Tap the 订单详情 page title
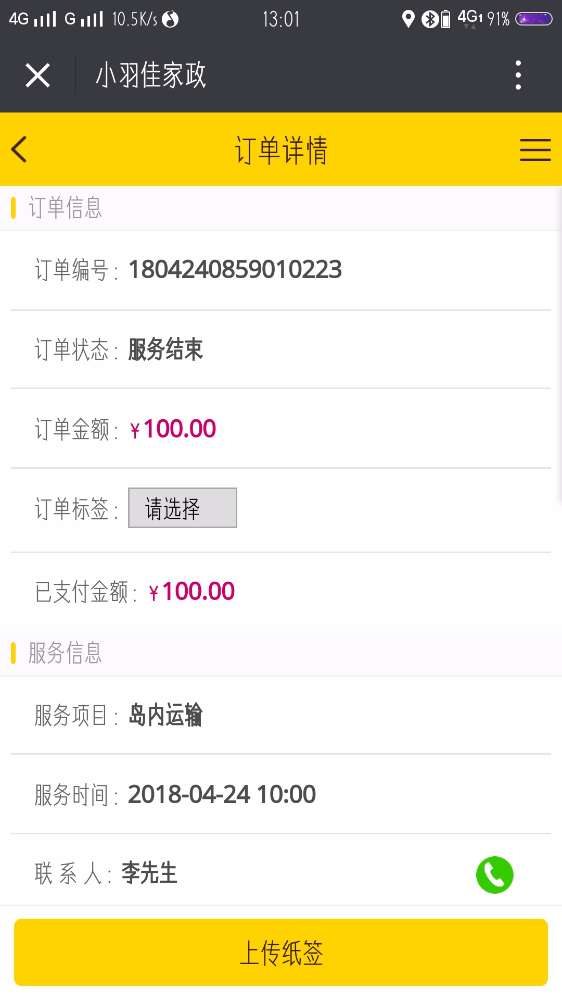Viewport: 562px width, 1000px height. [281, 151]
